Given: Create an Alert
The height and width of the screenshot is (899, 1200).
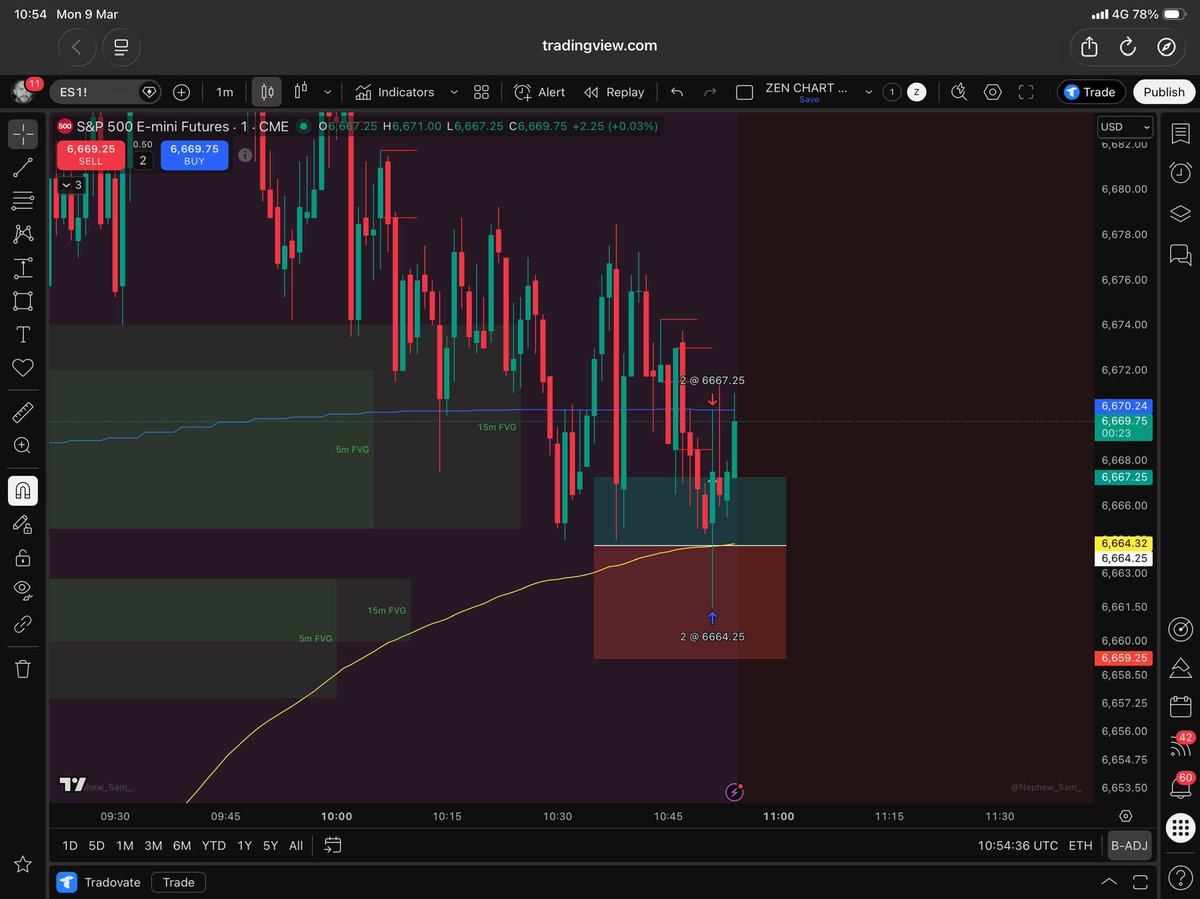Looking at the screenshot, I should tap(539, 92).
